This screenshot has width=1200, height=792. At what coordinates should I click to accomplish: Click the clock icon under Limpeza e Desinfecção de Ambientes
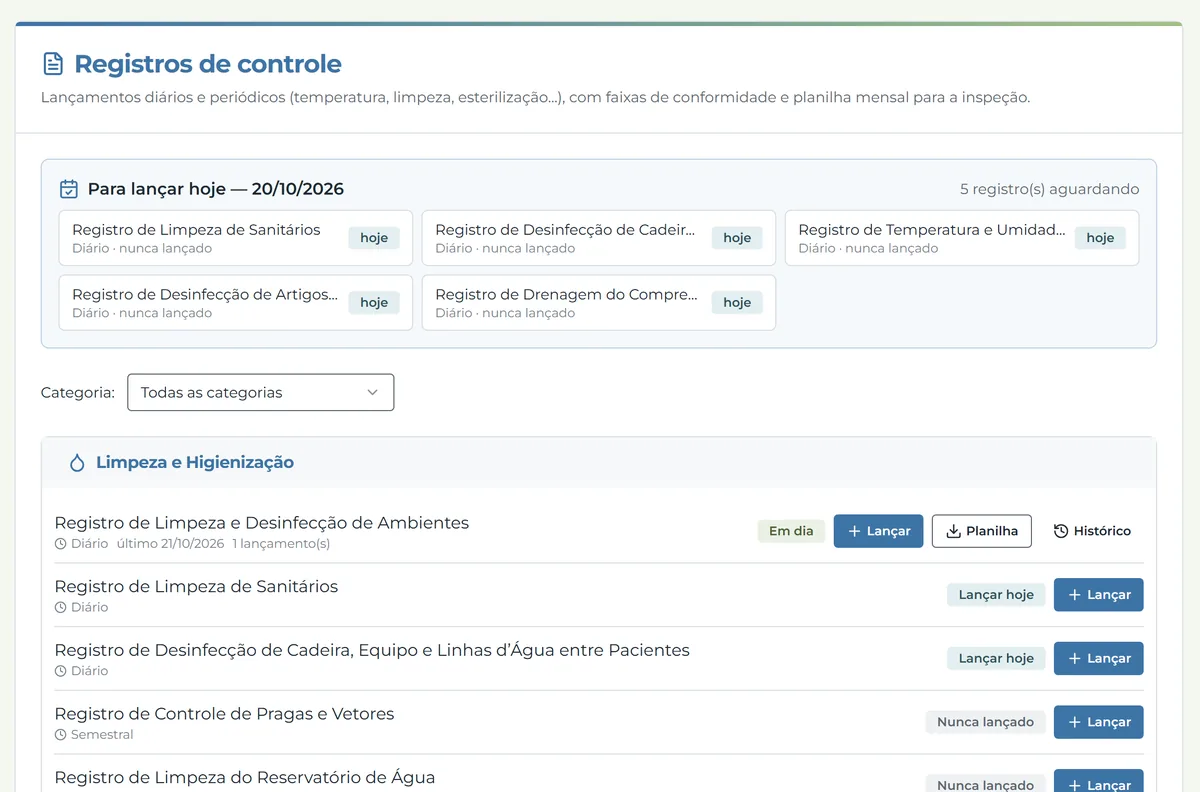tap(60, 544)
